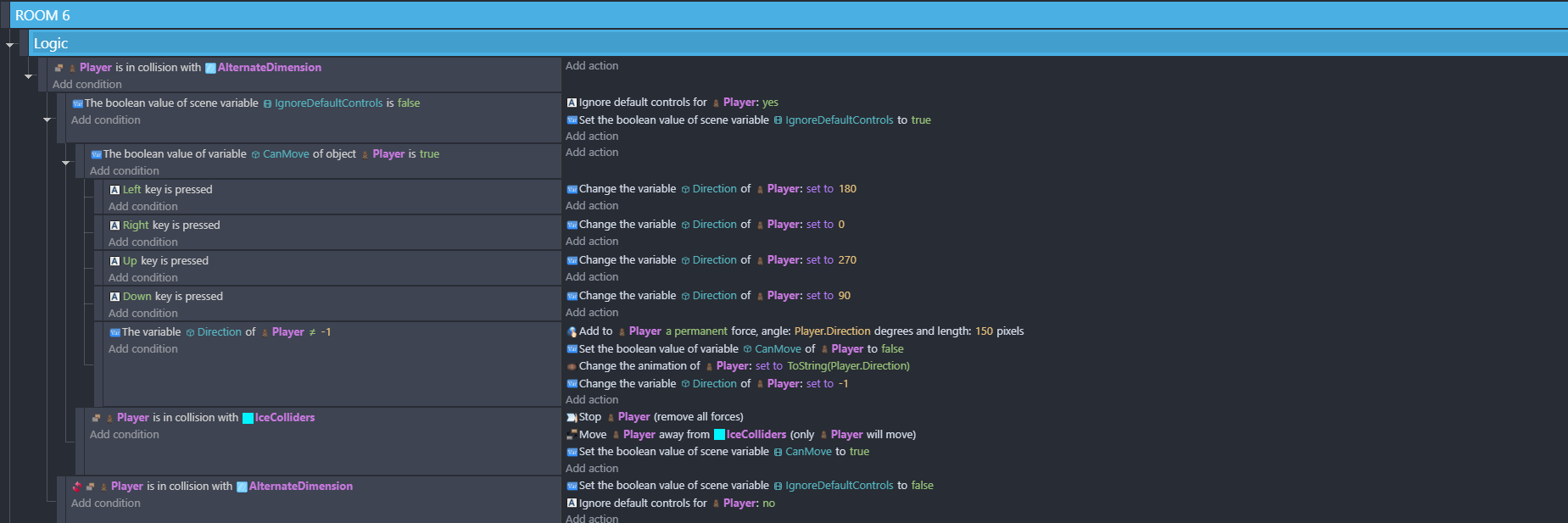1568x523 pixels.
Task: Click icon of Direction set to 90 action
Action: [572, 296]
